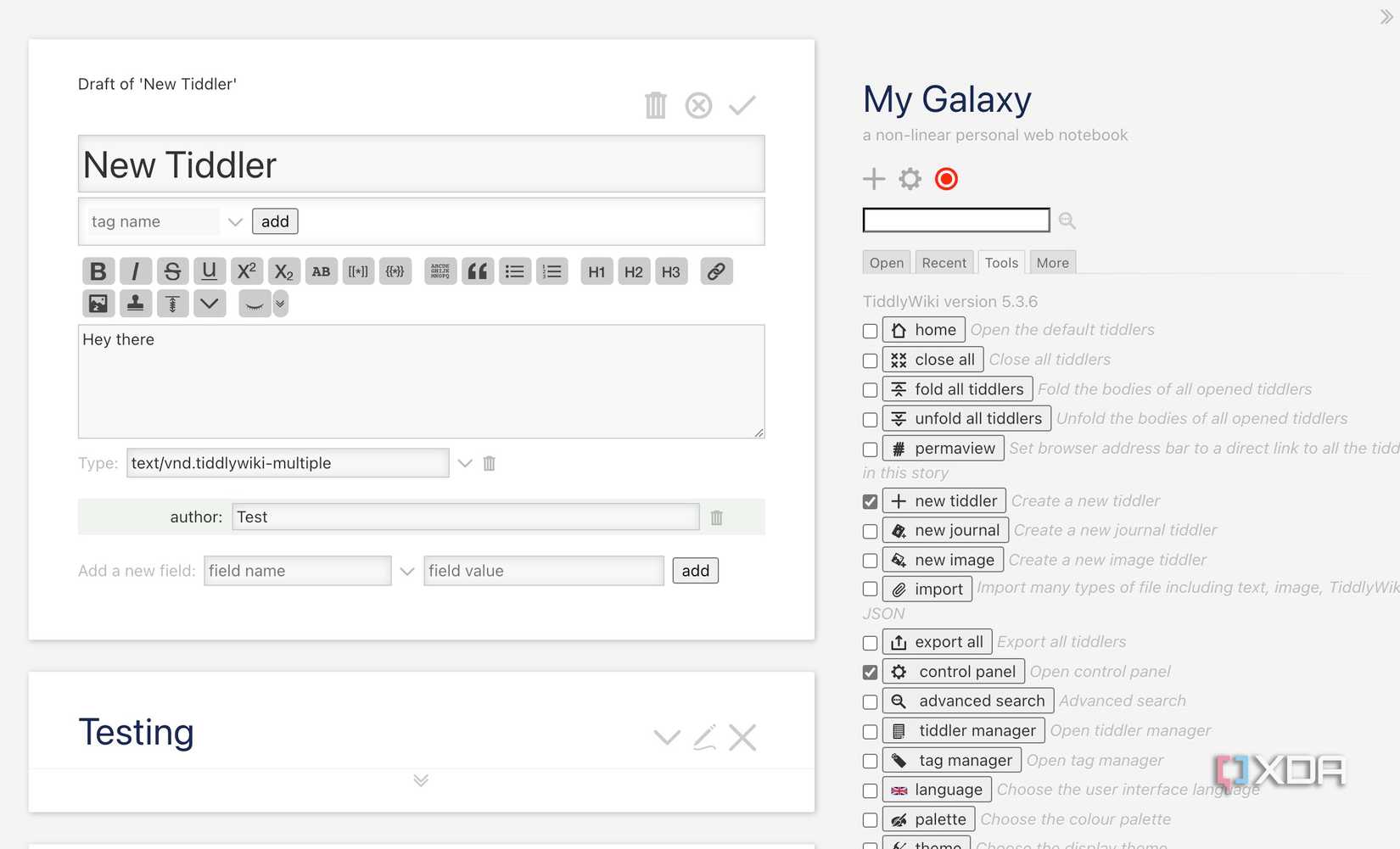Viewport: 1400px width, 849px height.
Task: Open the control panel gear icon
Action: 910,178
